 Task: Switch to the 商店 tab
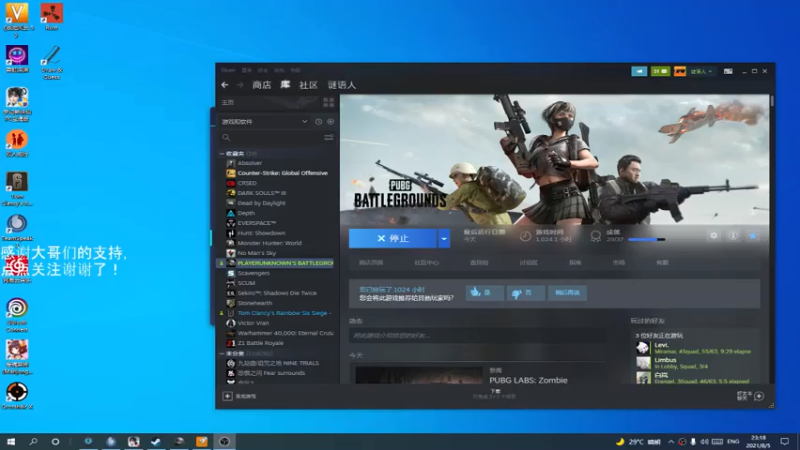[x=262, y=85]
